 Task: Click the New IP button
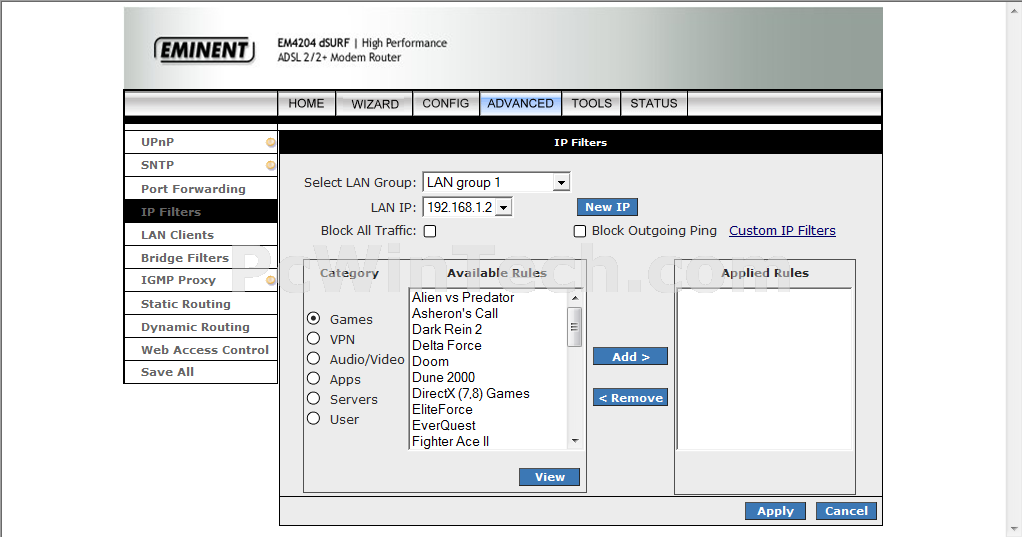[607, 207]
